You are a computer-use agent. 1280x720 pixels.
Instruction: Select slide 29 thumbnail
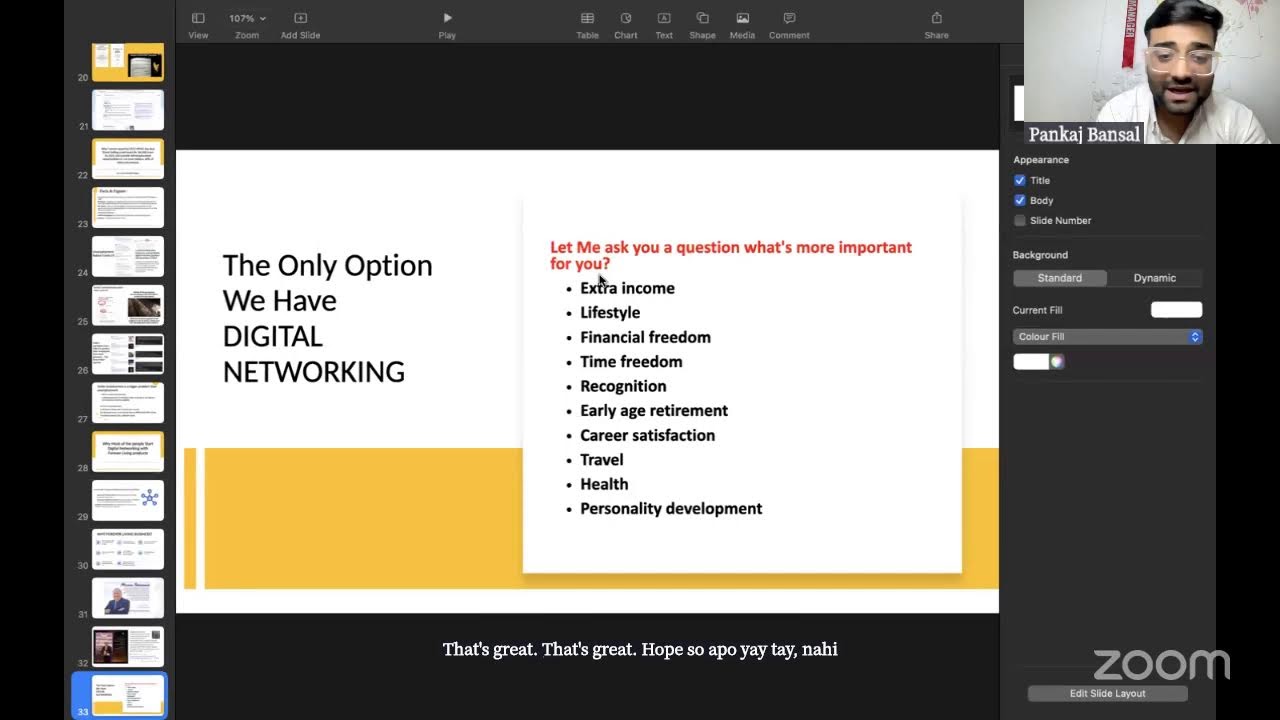[128, 500]
